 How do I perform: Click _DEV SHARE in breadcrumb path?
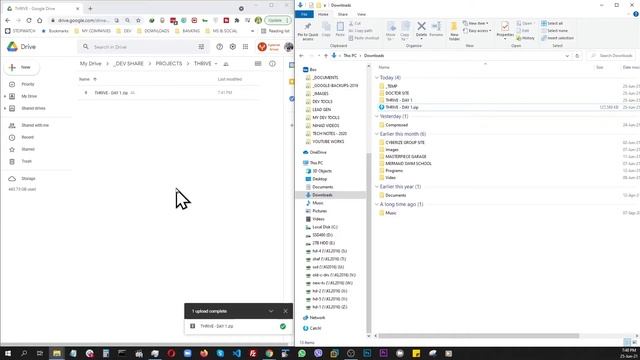pyautogui.click(x=129, y=64)
